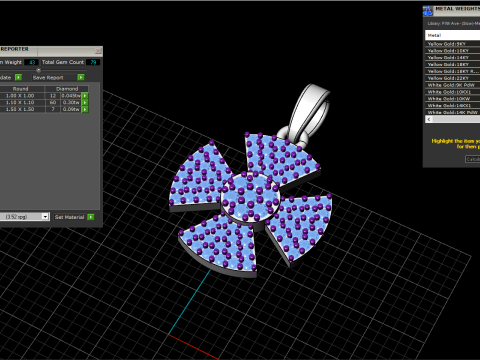Click gem count cell showing 60
The width and height of the screenshot is (480, 360).
click(53, 102)
